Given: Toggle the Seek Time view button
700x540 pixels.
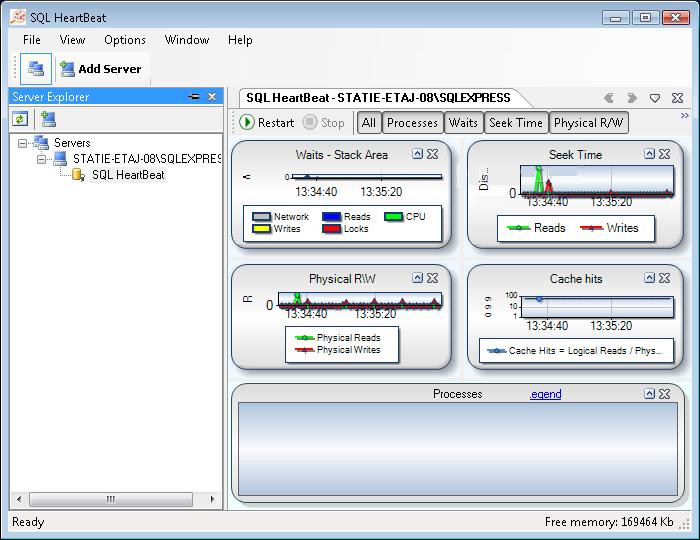Looking at the screenshot, I should (516, 123).
